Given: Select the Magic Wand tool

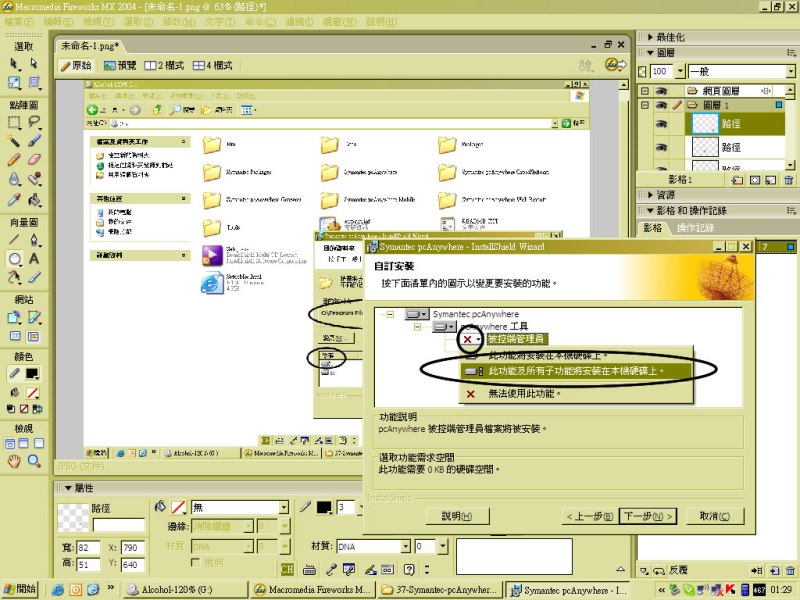Looking at the screenshot, I should tap(14, 140).
